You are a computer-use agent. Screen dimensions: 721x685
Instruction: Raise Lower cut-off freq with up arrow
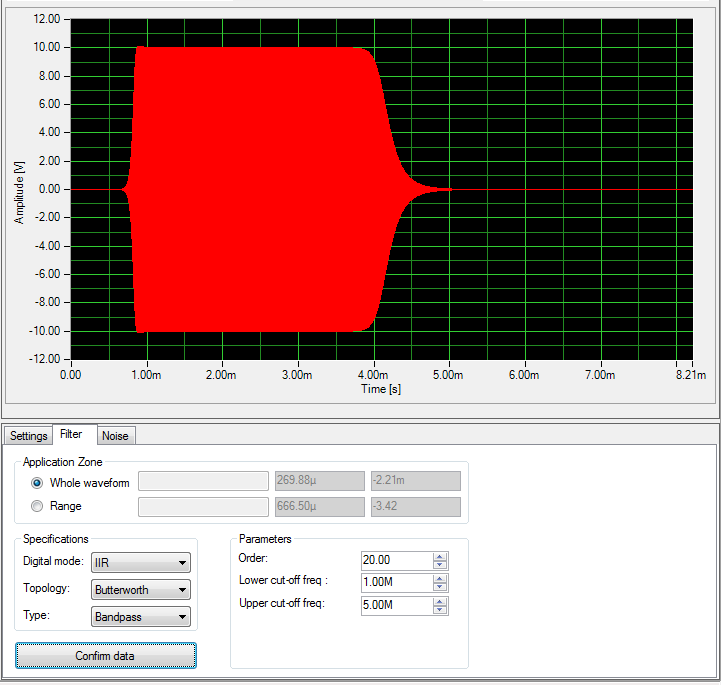point(440,579)
